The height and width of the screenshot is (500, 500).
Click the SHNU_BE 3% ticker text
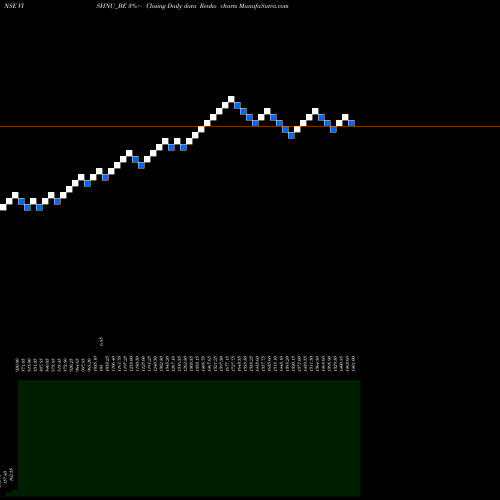116,6
